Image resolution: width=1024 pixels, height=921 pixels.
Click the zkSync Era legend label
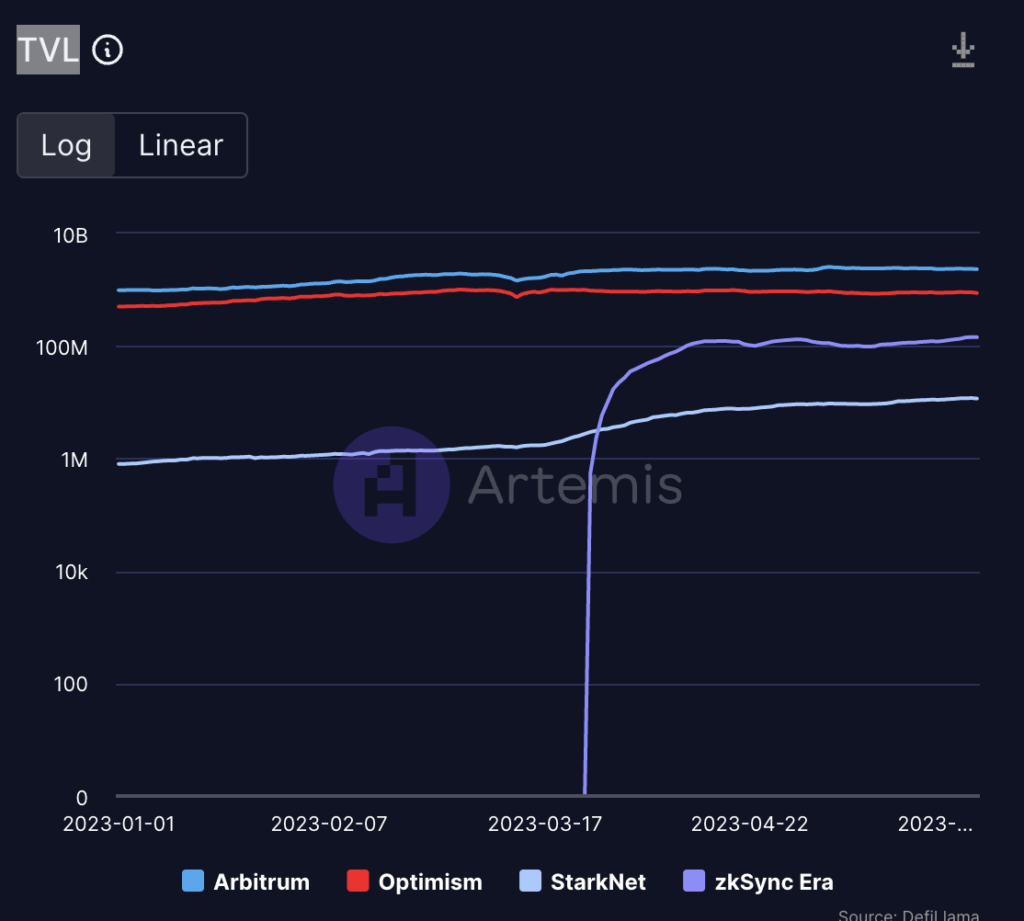[x=774, y=882]
